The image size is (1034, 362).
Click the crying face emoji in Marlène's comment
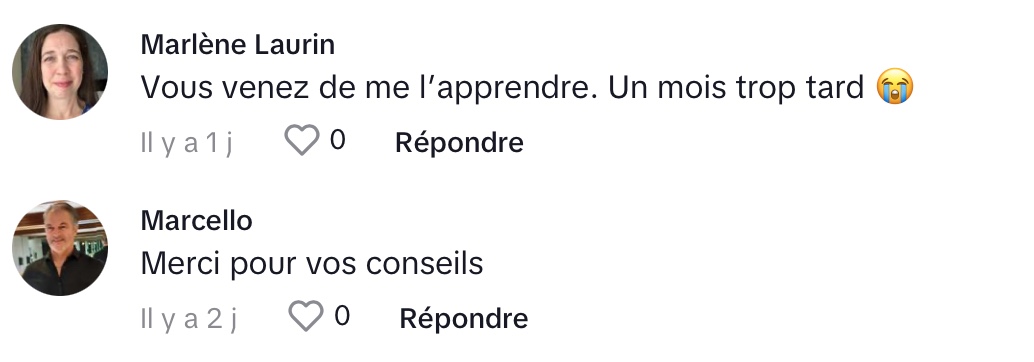click(895, 87)
